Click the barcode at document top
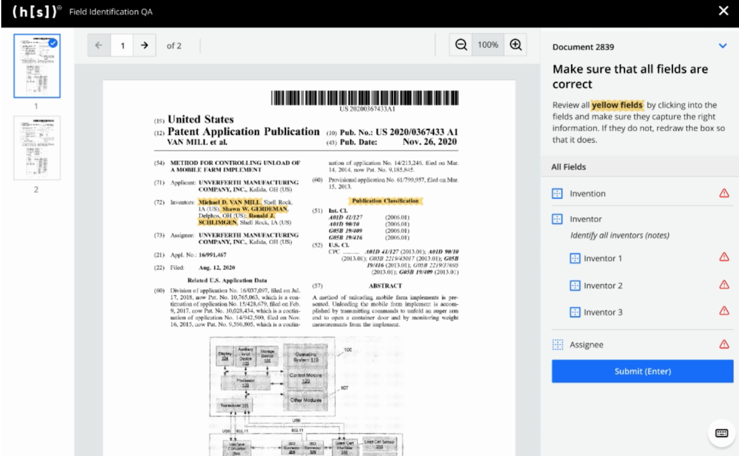The height and width of the screenshot is (456, 739). 364,98
